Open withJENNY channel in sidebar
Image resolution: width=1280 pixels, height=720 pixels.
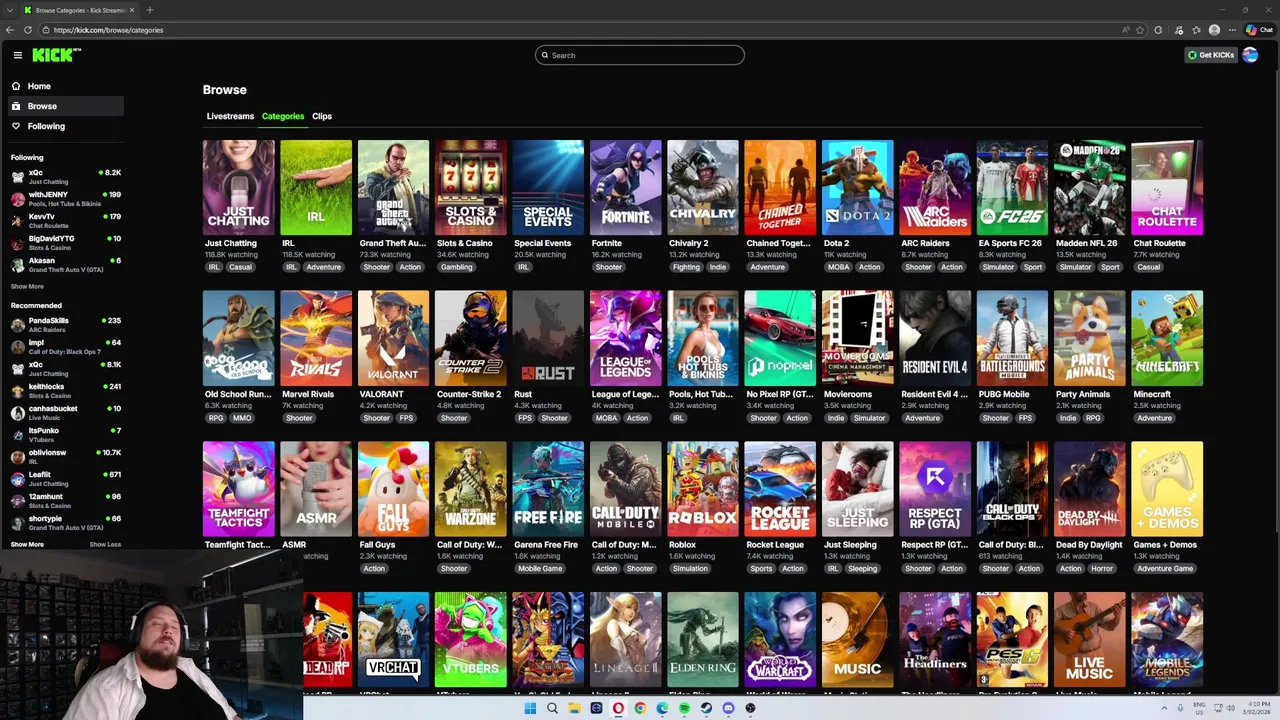click(66, 198)
